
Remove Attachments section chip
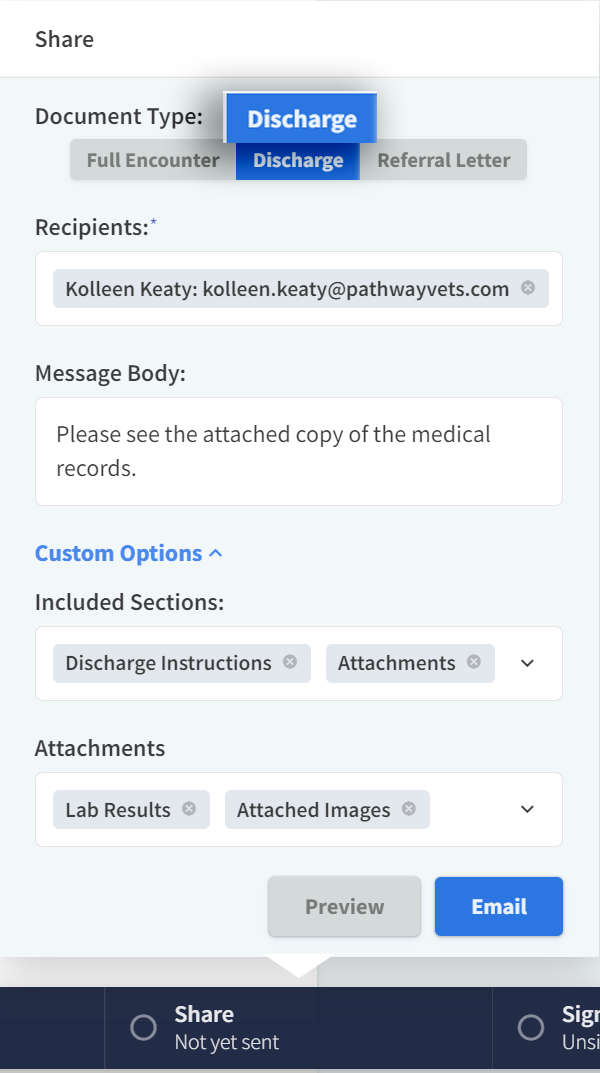[x=474, y=662]
